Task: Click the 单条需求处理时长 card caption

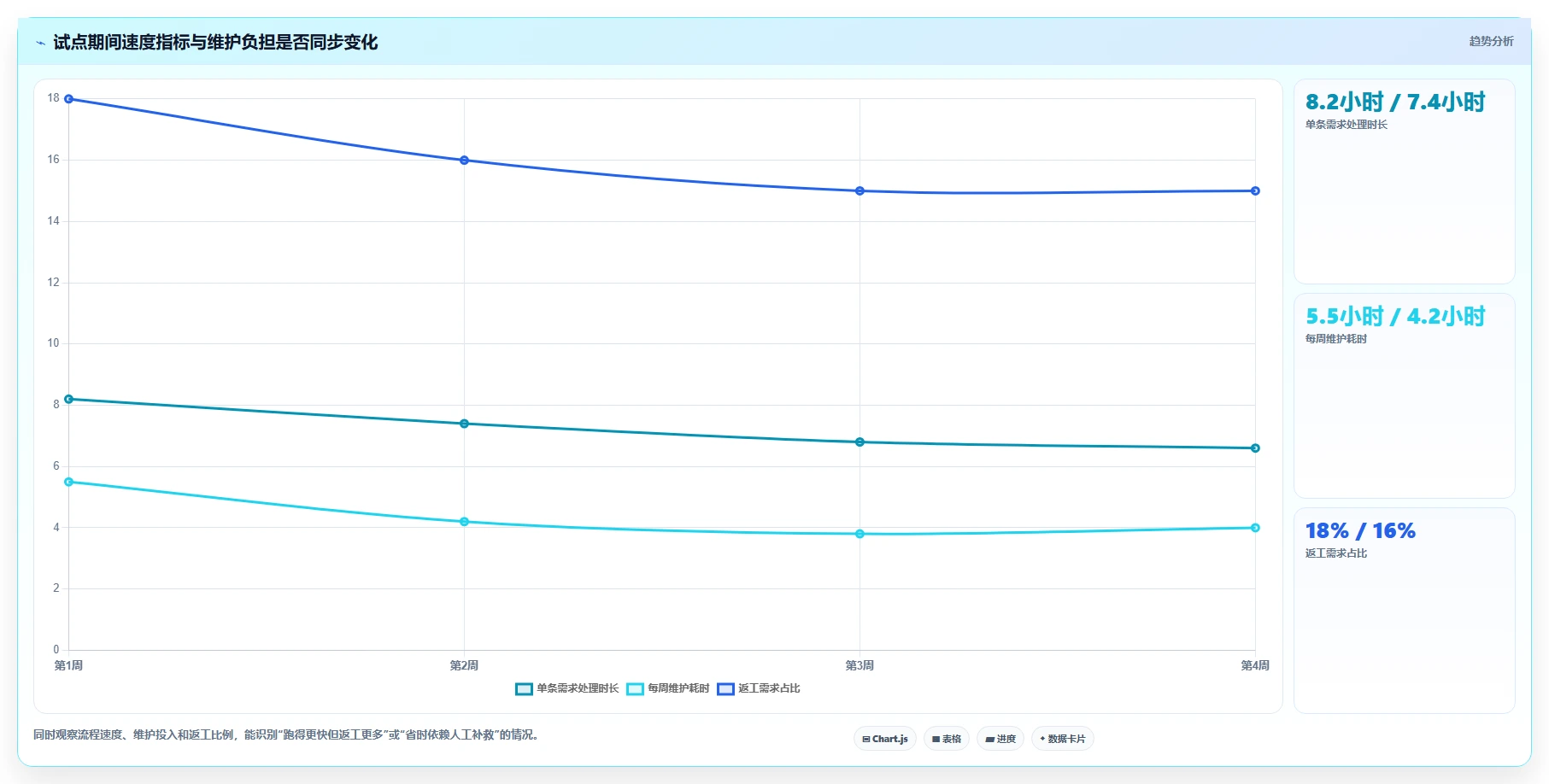Action: pyautogui.click(x=1347, y=125)
